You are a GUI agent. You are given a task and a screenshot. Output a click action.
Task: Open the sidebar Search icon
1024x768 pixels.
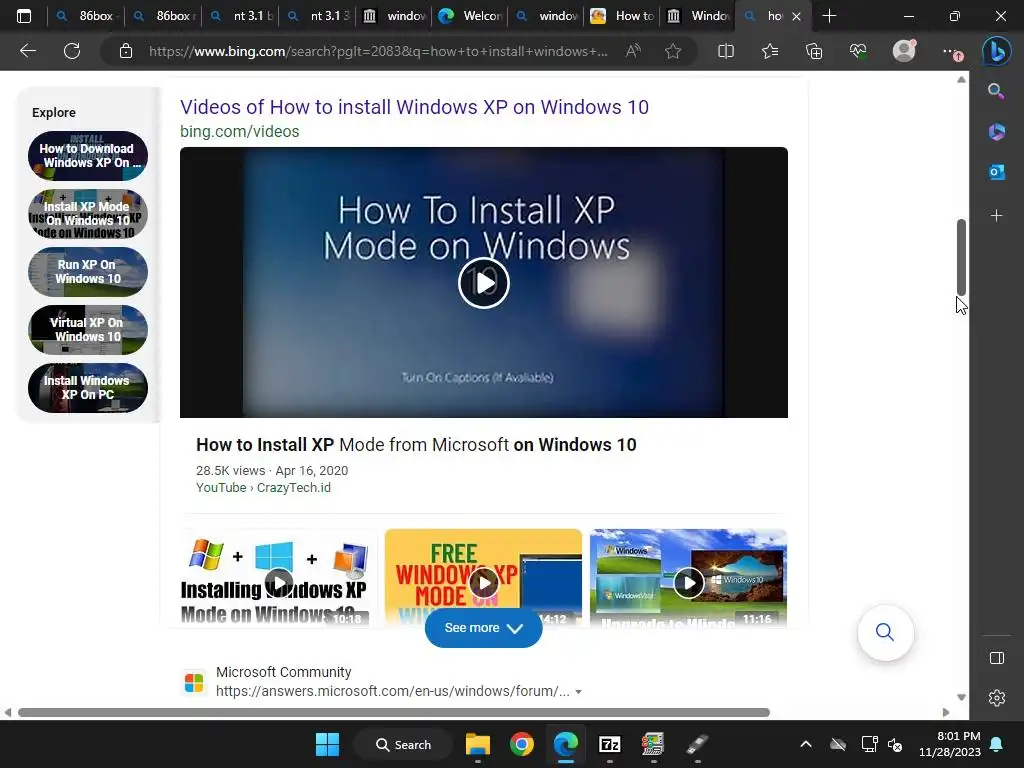pos(996,91)
